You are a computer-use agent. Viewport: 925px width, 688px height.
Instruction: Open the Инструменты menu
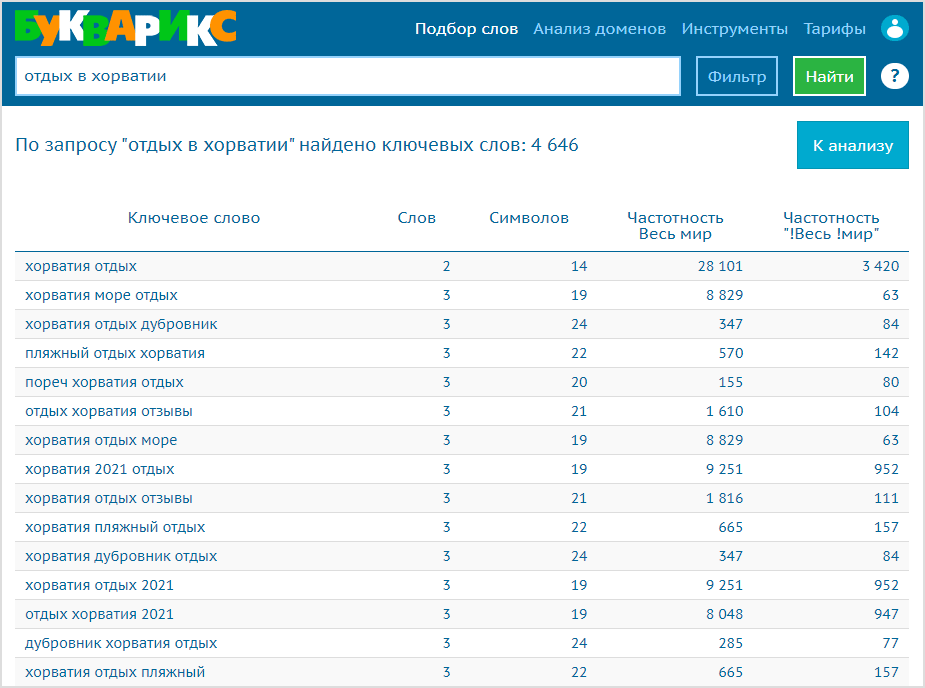click(734, 29)
